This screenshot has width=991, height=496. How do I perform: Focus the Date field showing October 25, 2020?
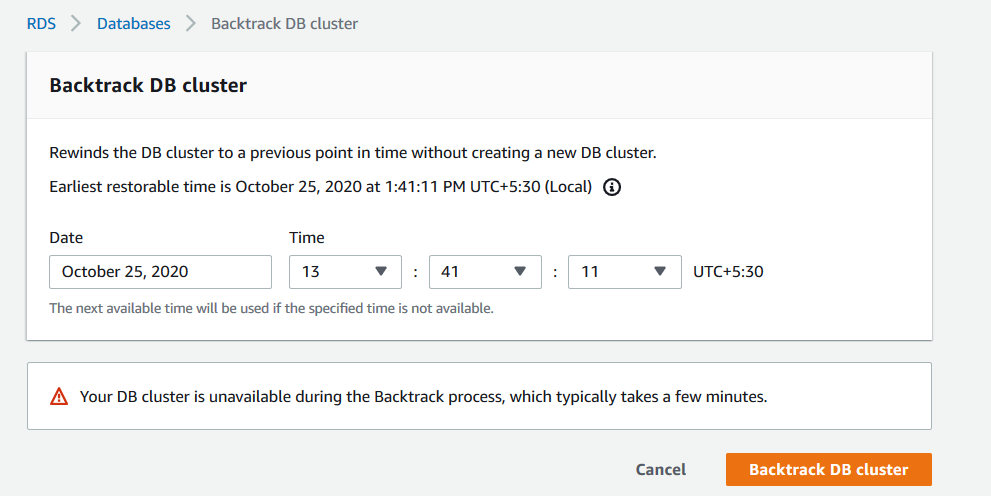coord(160,271)
